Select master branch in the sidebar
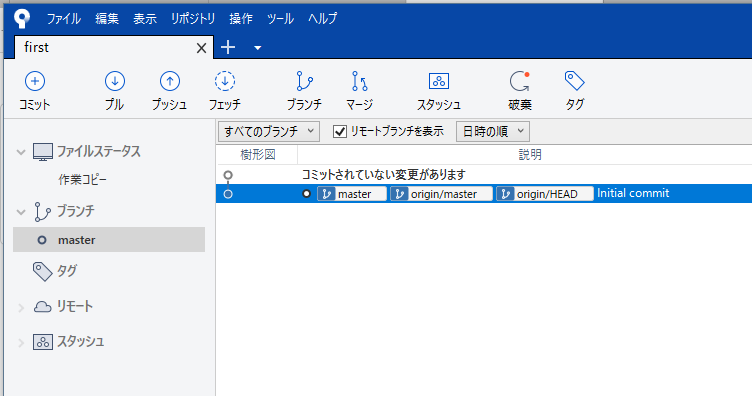Screen dimensions: 752x396 [x=109, y=240]
